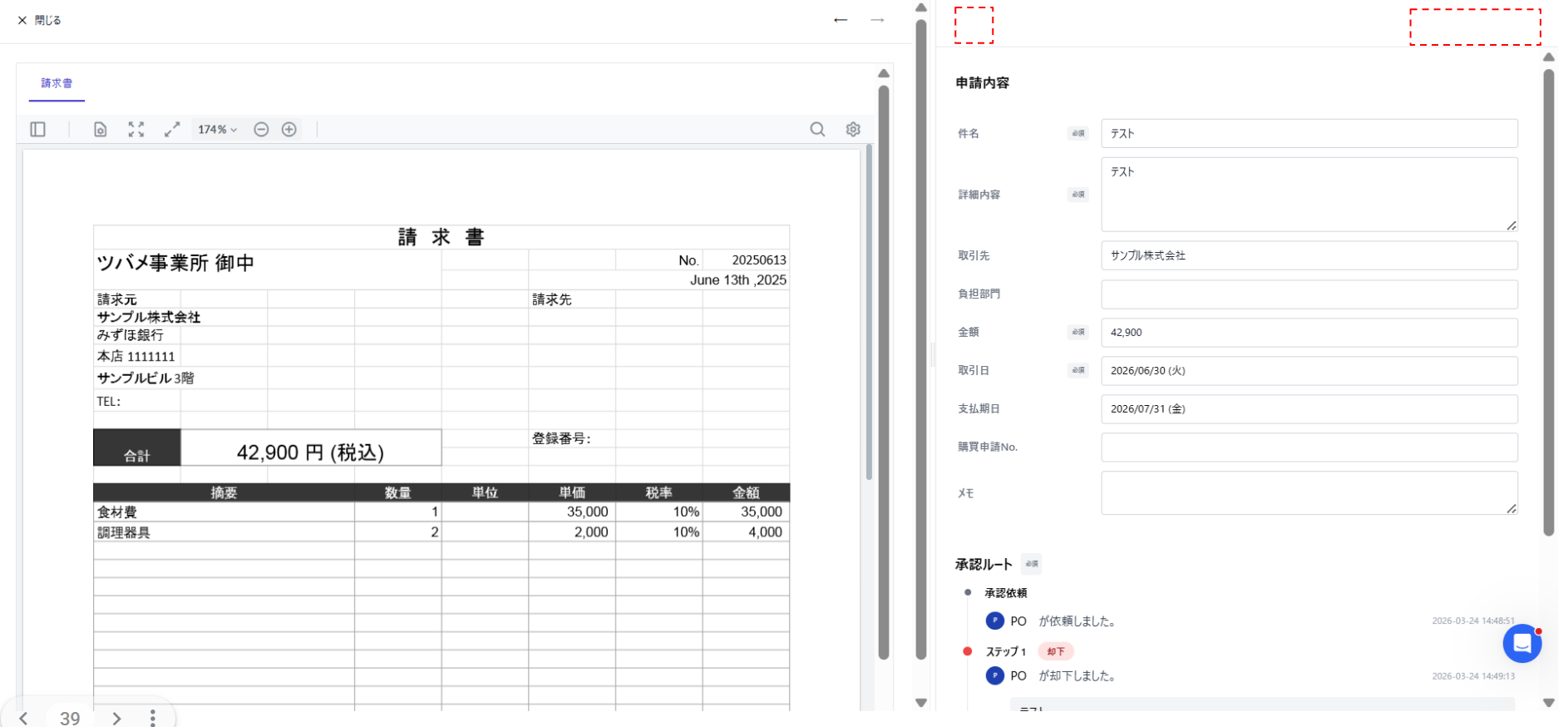Screen dimensions: 1568x727
Task: Switch to the 請求書 tab
Action: (x=57, y=83)
